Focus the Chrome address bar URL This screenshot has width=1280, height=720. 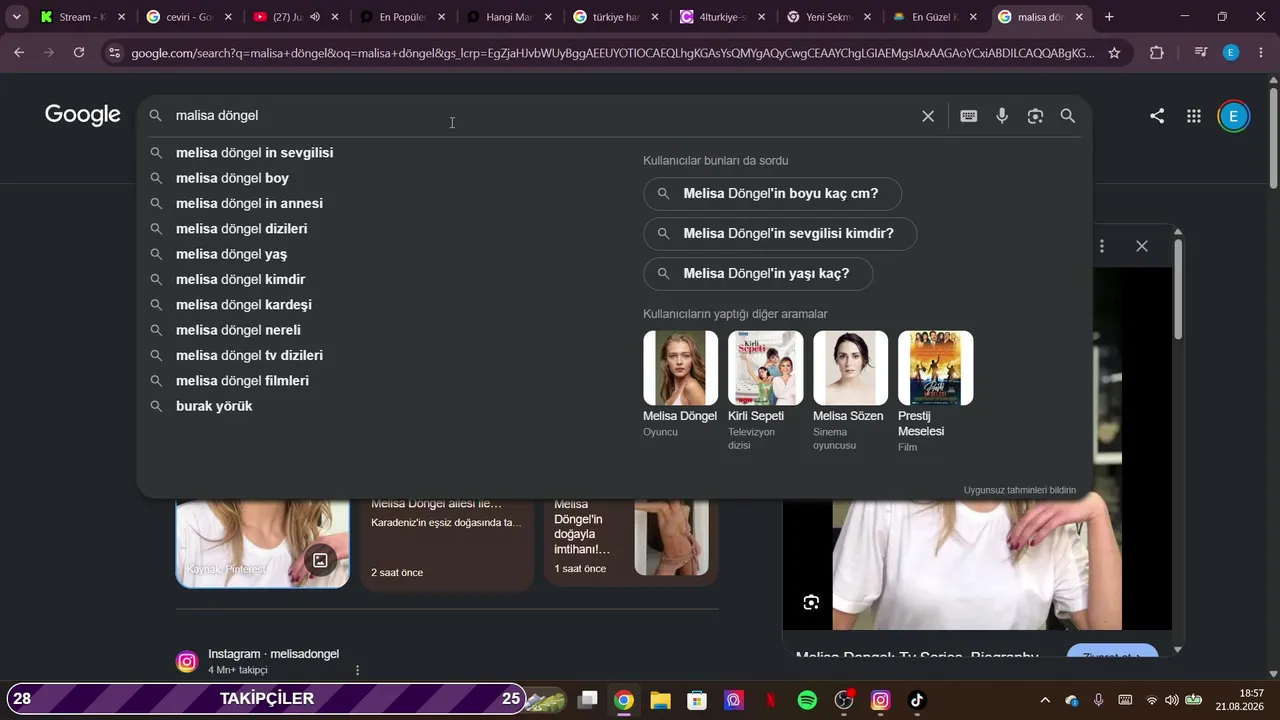(x=612, y=53)
